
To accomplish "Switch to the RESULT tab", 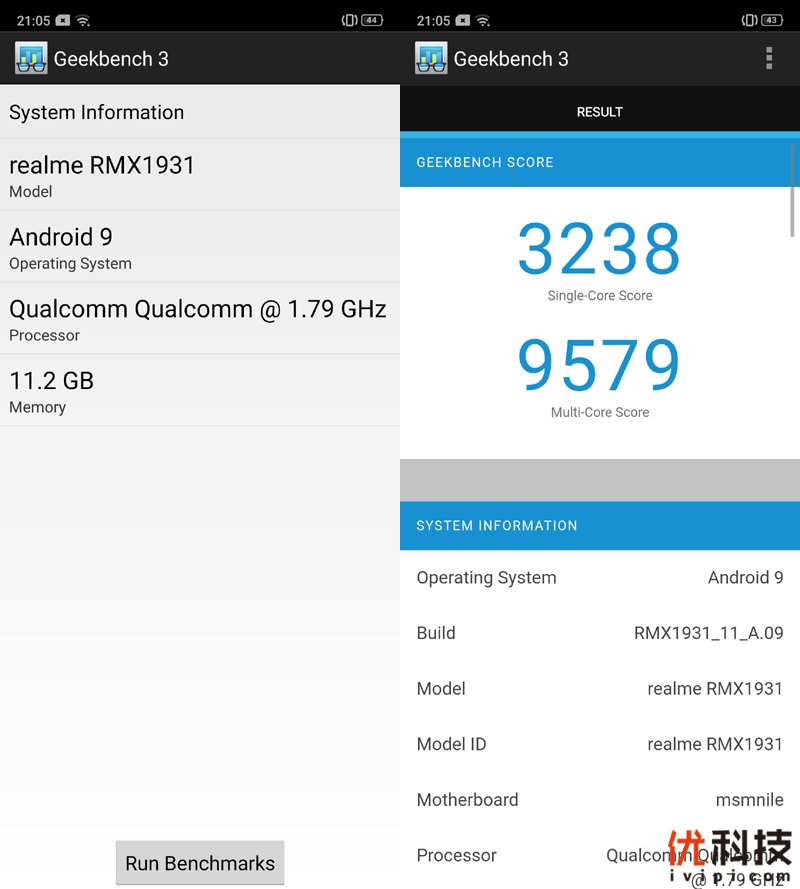I will coord(599,111).
